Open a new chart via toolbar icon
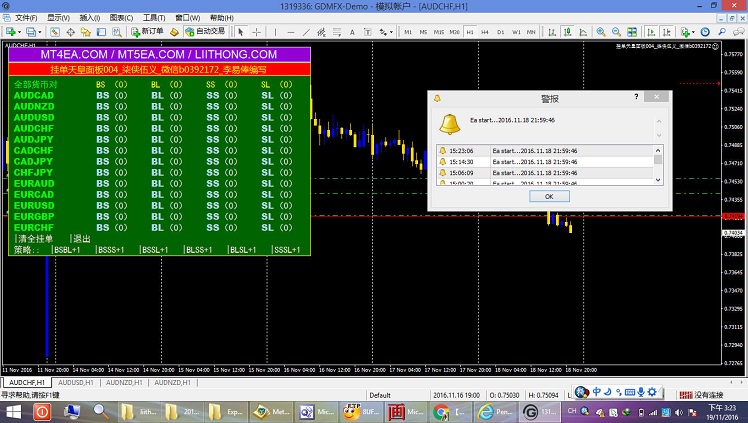 10,31
